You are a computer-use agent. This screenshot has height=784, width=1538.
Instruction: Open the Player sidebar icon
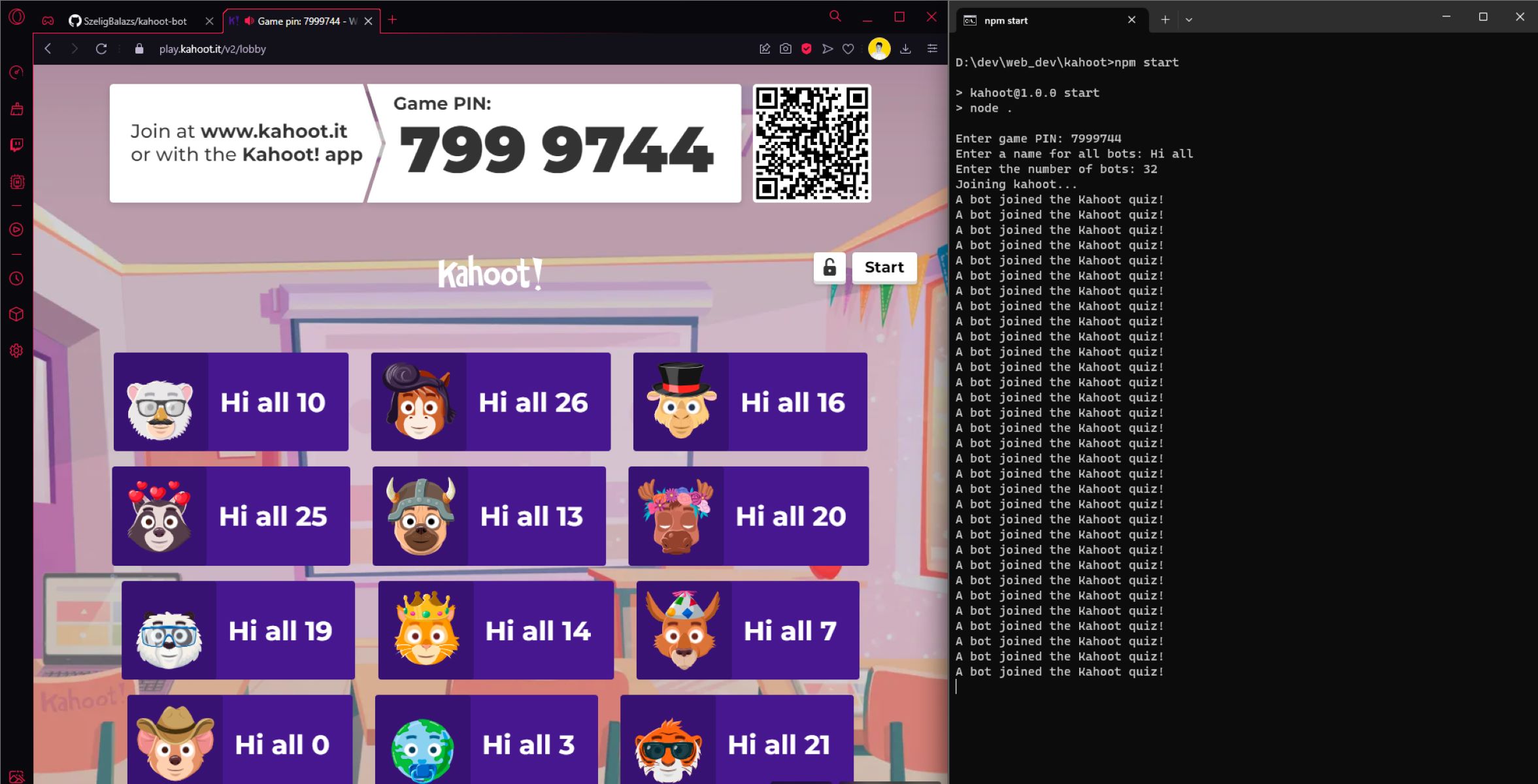pos(17,230)
